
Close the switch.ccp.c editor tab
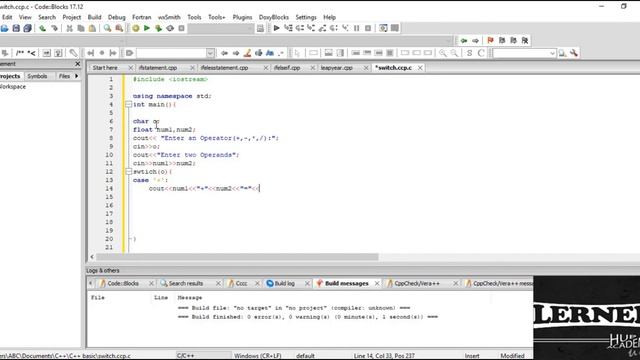coord(420,68)
